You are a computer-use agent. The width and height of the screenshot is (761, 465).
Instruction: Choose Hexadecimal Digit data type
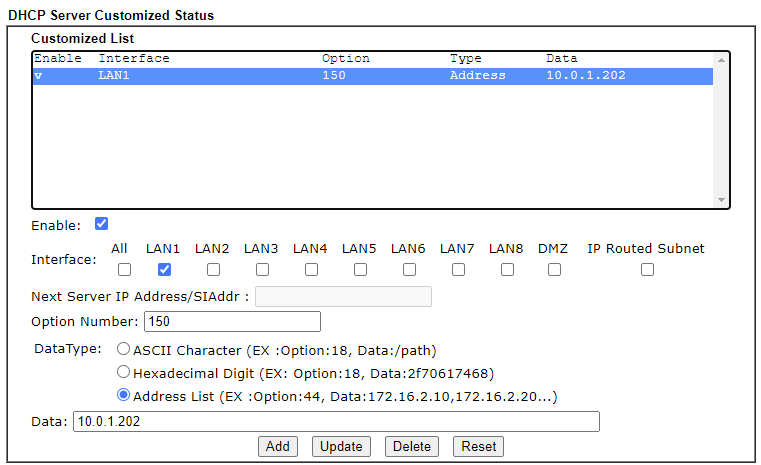click(x=123, y=372)
